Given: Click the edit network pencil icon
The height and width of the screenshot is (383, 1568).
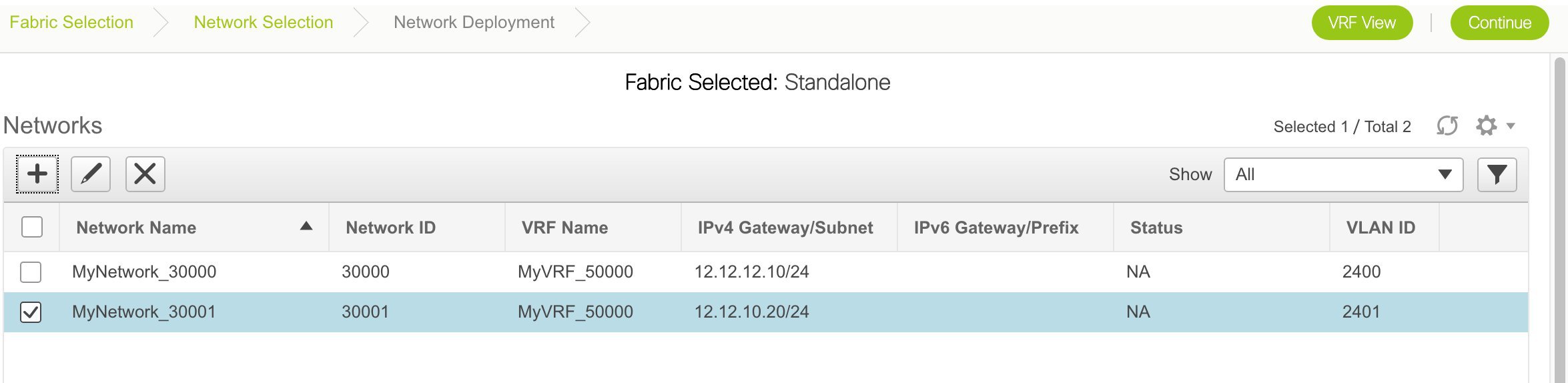Looking at the screenshot, I should click(x=91, y=174).
